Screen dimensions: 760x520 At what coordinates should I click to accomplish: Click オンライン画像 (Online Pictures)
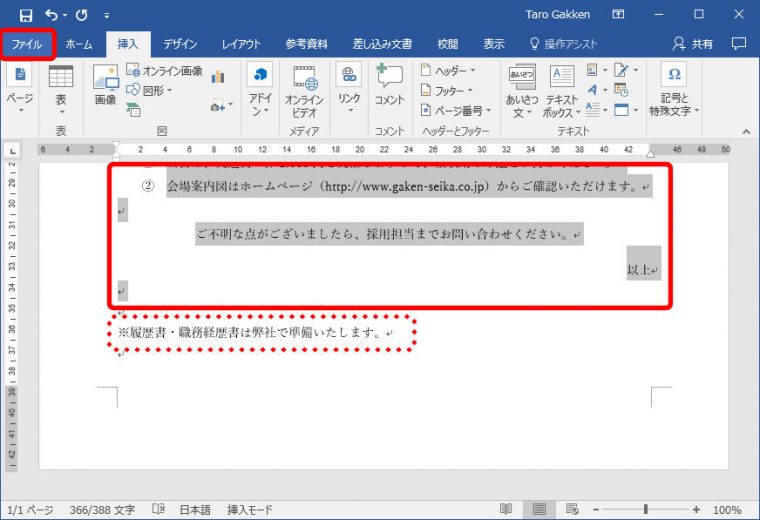pos(164,71)
